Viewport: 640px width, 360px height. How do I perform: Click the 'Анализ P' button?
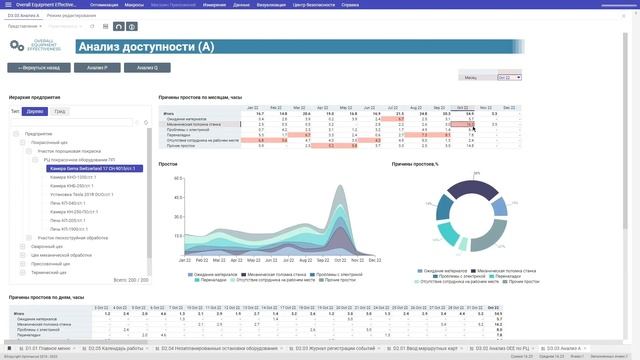[x=97, y=68]
